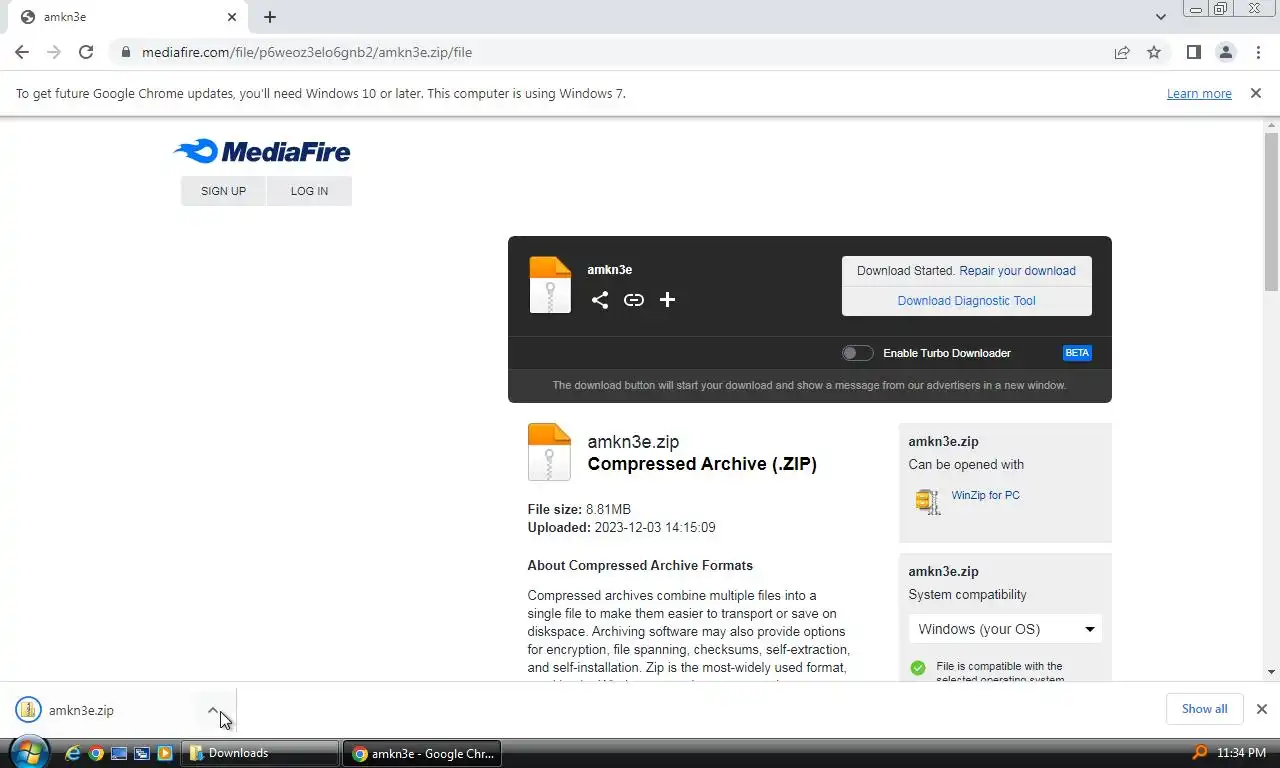The image size is (1280, 768).
Task: Click the Learn more link
Action: coord(1199,93)
